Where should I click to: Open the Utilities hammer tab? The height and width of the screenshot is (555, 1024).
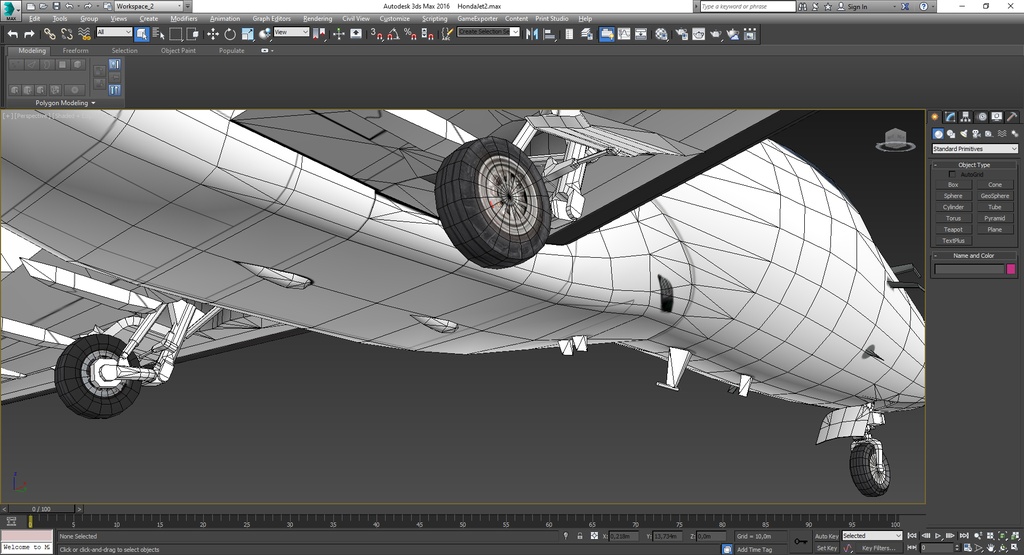[x=1012, y=117]
